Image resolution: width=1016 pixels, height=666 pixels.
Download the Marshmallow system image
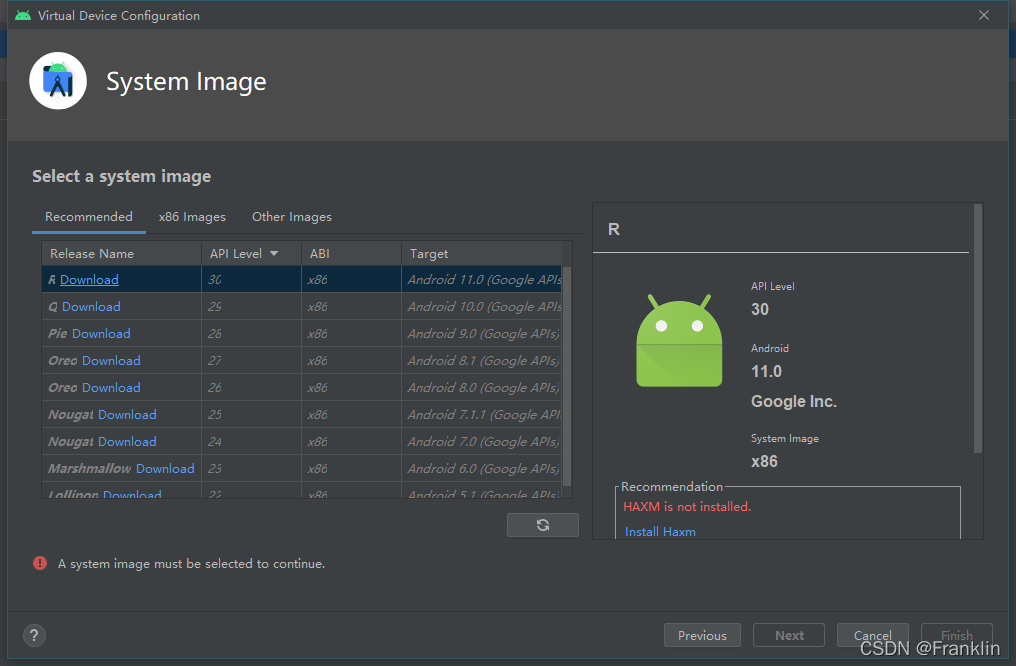click(x=165, y=468)
